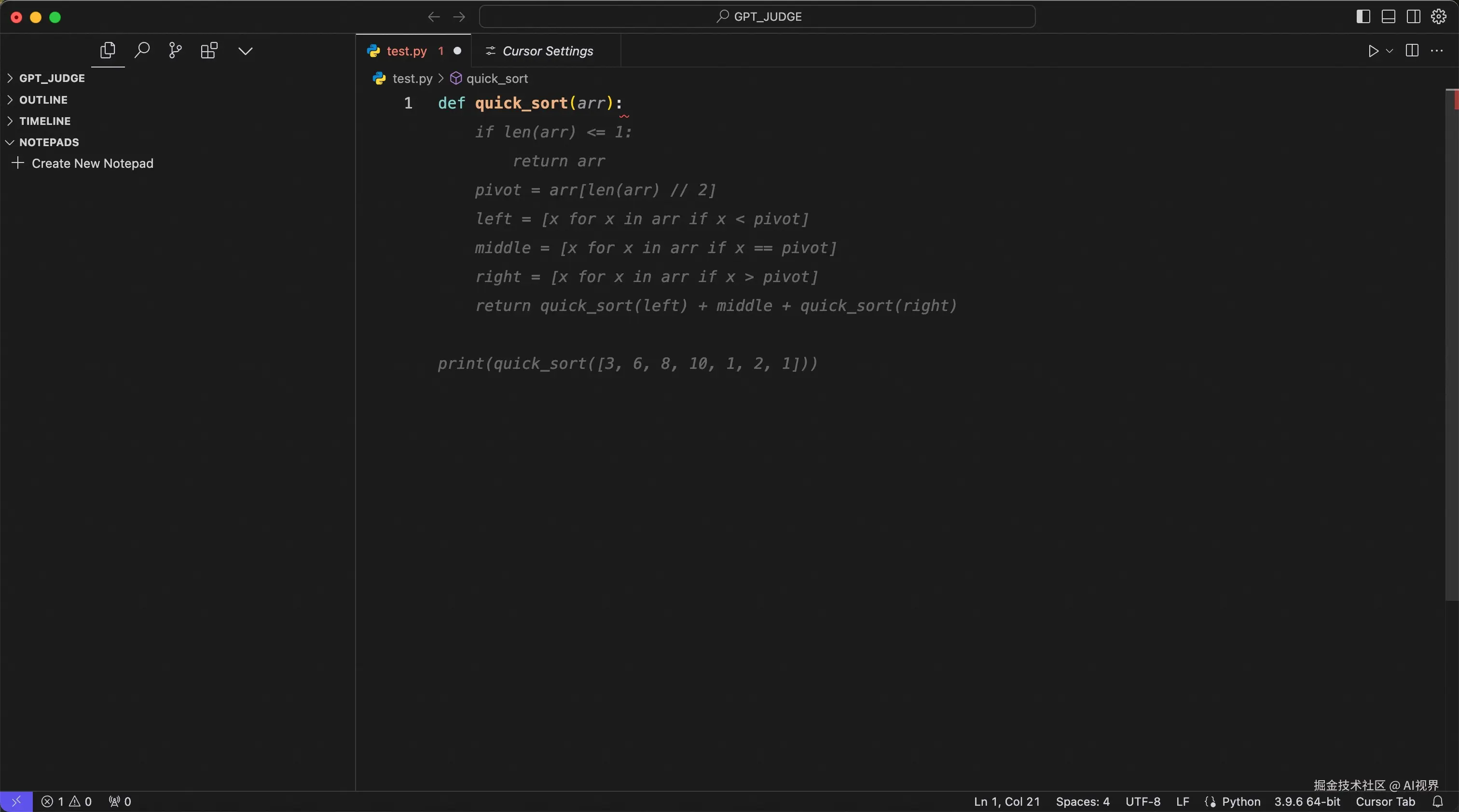Viewport: 1459px width, 812px height.
Task: Open the Search sidebar view
Action: 141,51
